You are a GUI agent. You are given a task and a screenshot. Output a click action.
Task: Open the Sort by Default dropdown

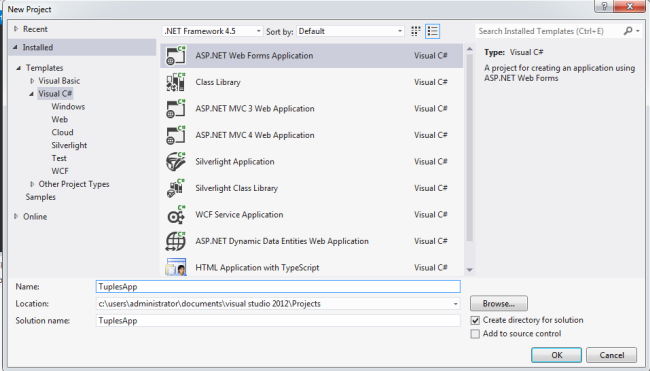(x=350, y=31)
